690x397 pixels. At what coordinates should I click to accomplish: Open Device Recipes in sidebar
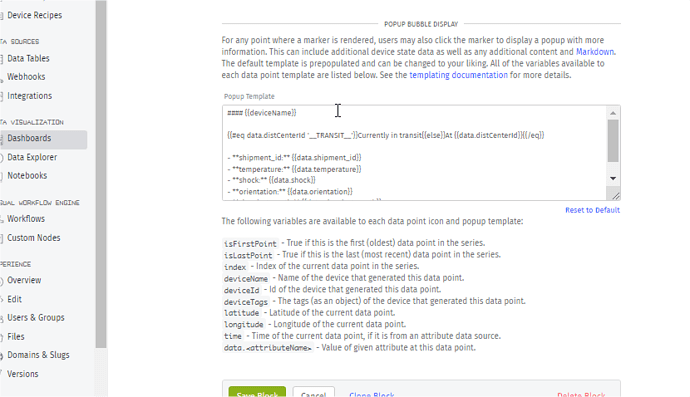pos(34,15)
